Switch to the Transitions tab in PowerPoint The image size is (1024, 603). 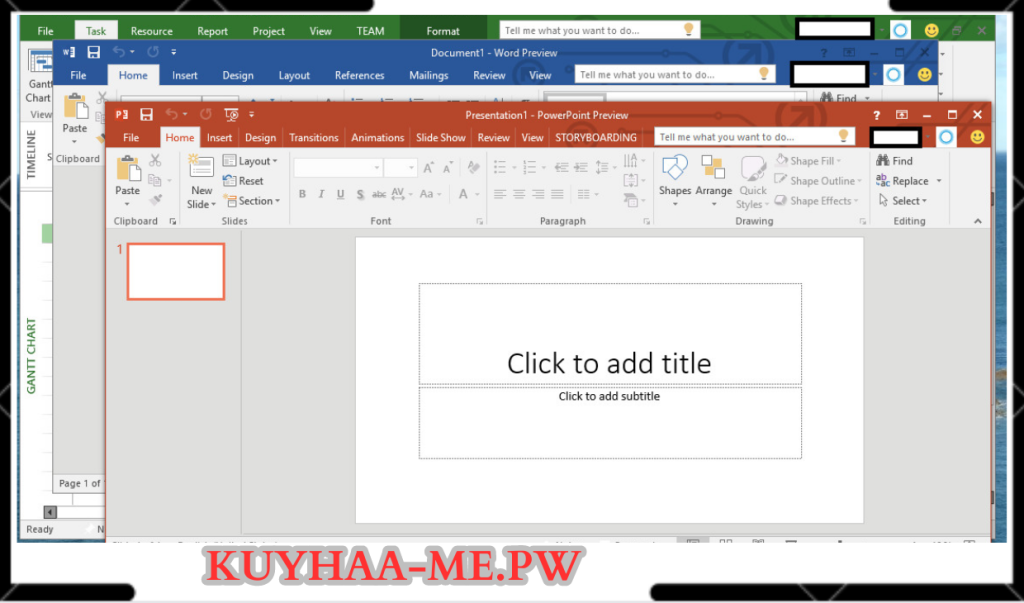point(313,137)
